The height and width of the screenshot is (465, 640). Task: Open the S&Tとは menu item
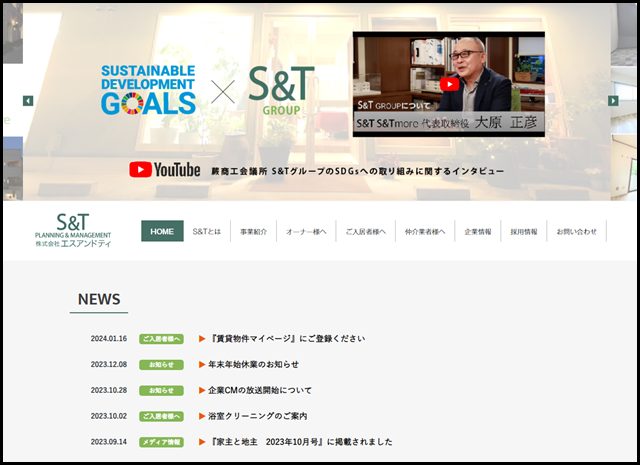coord(207,231)
